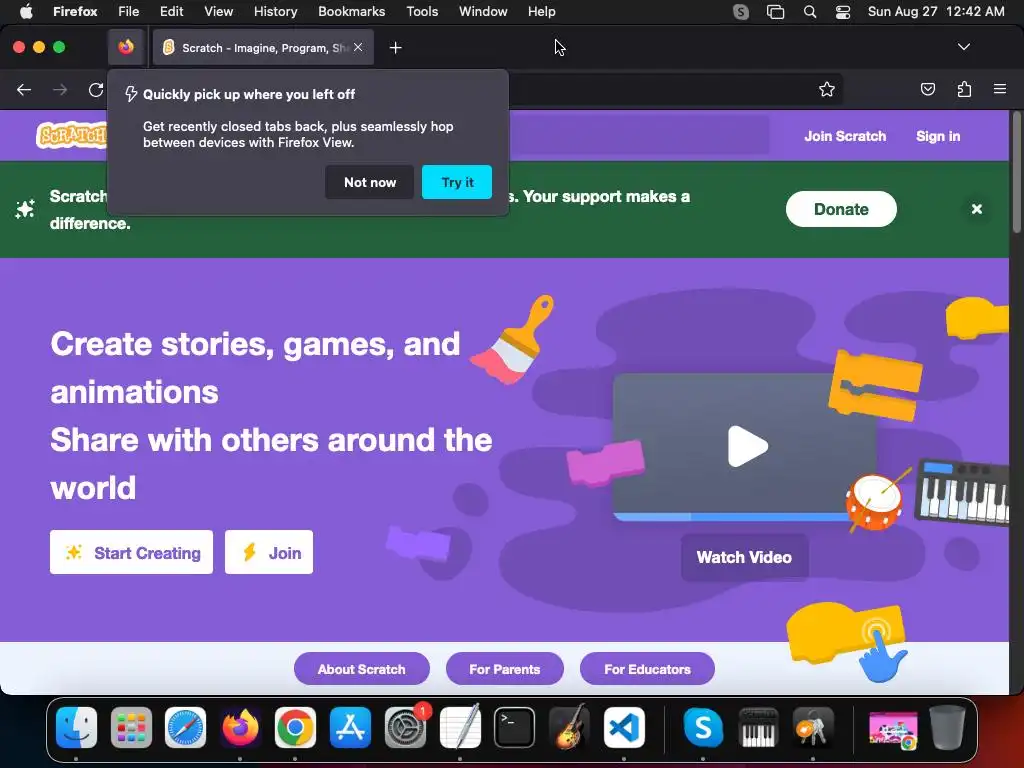
Task: Open the For Educators page
Action: coord(647,669)
